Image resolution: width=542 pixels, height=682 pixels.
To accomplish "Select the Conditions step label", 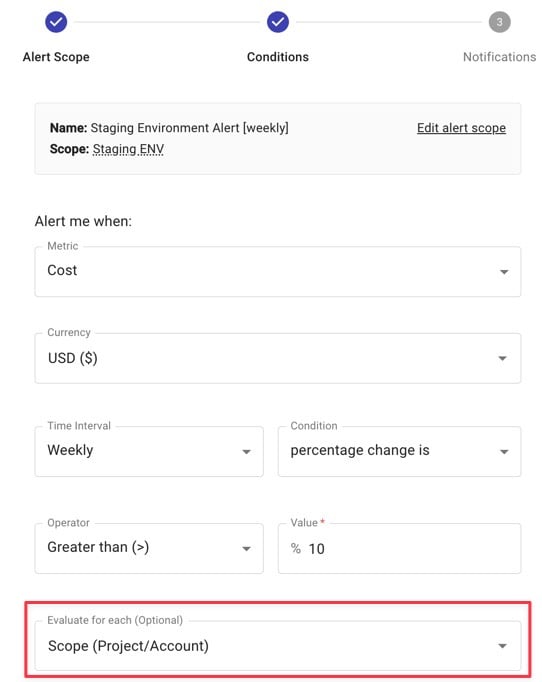I will click(278, 57).
